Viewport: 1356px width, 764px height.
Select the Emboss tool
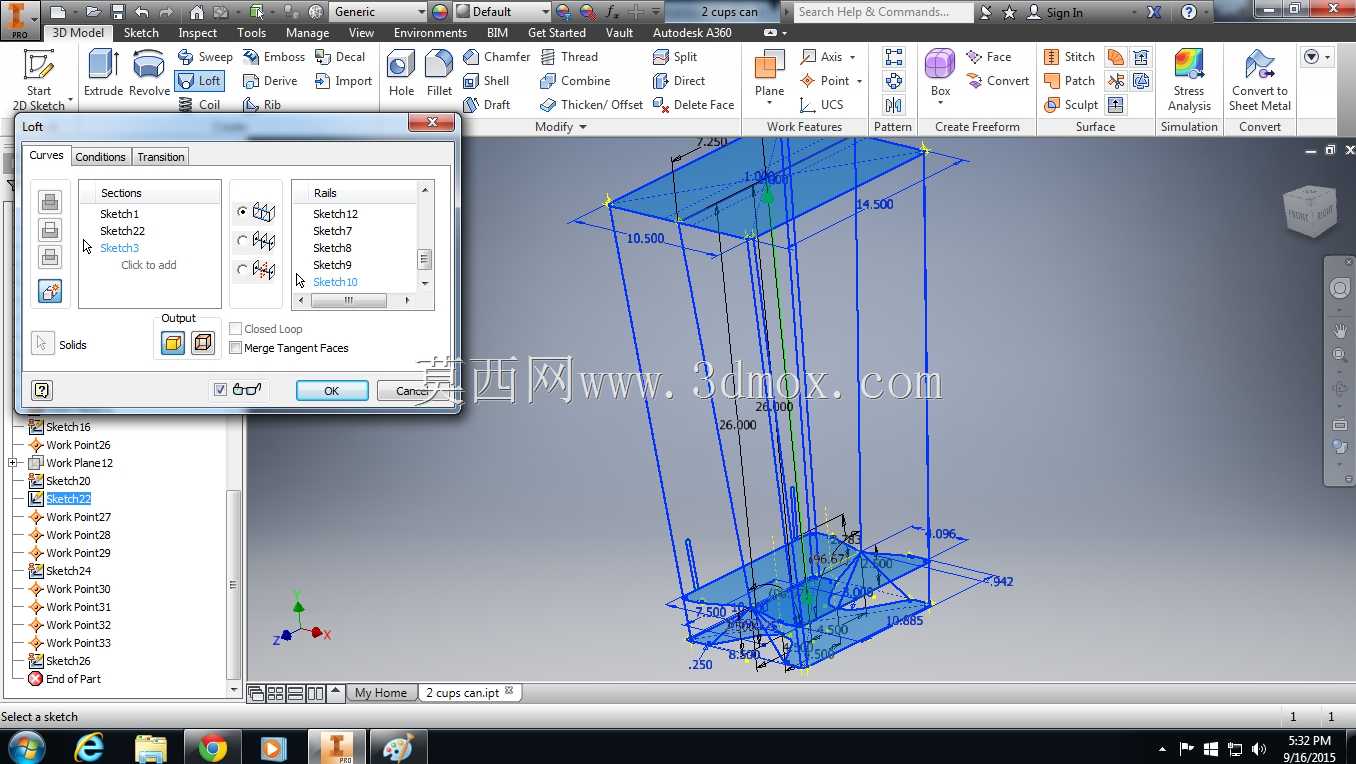click(274, 57)
